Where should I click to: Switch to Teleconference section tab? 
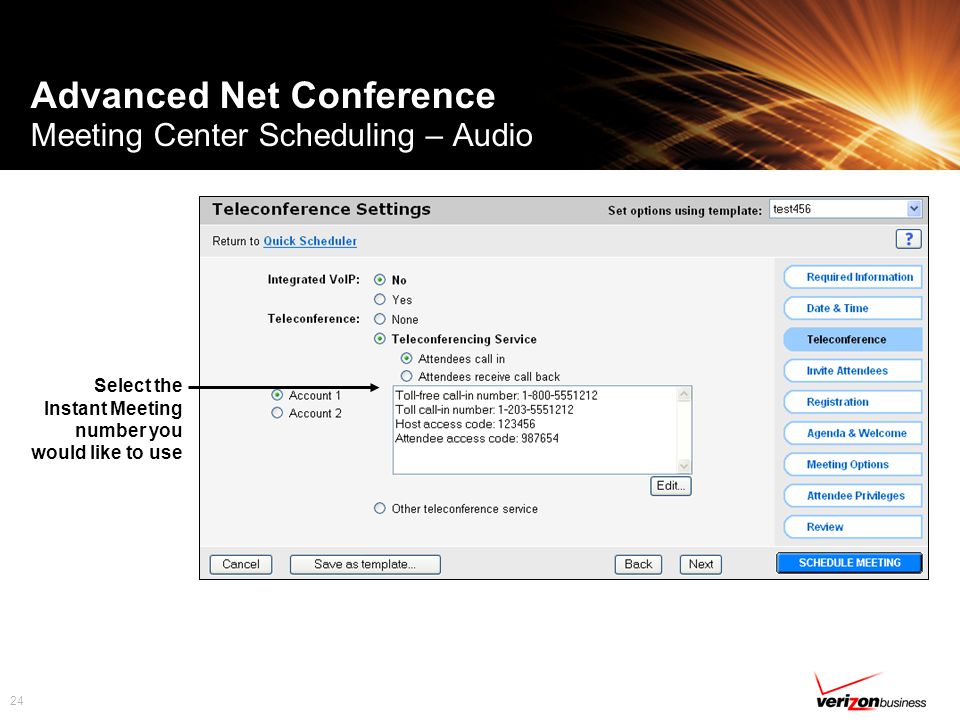point(853,339)
